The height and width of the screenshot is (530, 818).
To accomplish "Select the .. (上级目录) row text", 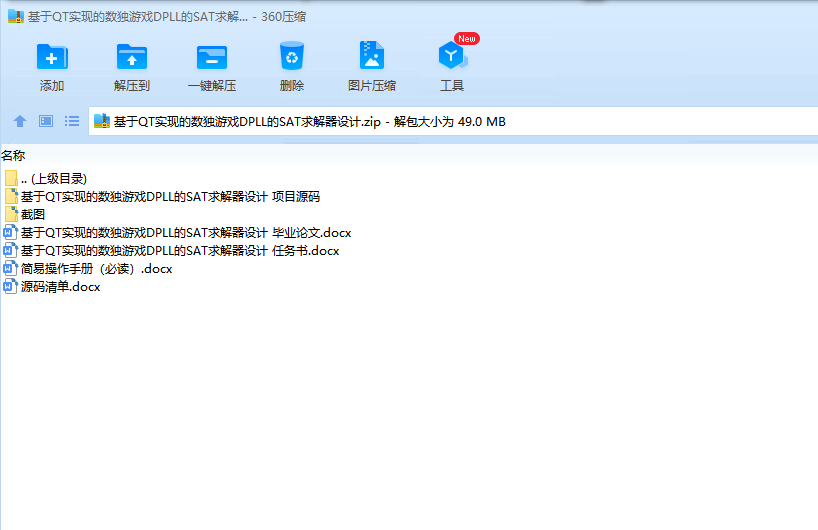I will pos(54,178).
